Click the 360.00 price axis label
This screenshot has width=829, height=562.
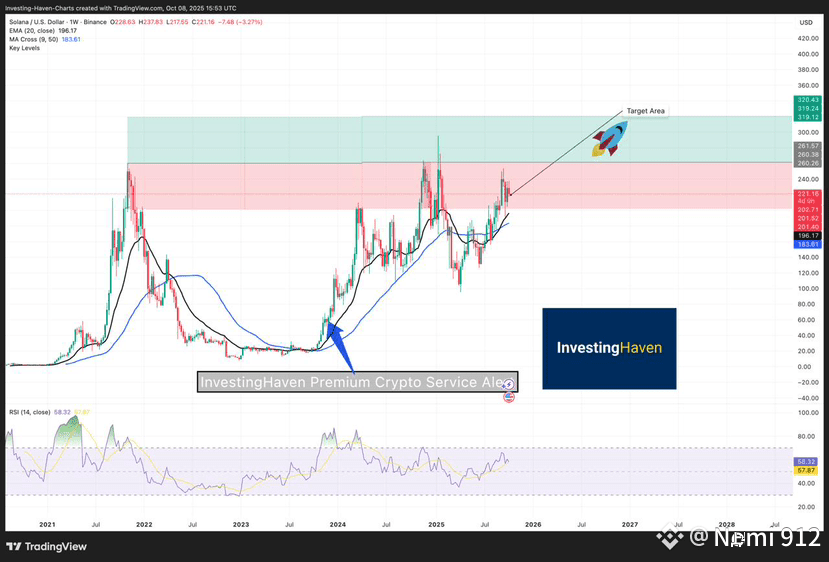(x=807, y=85)
